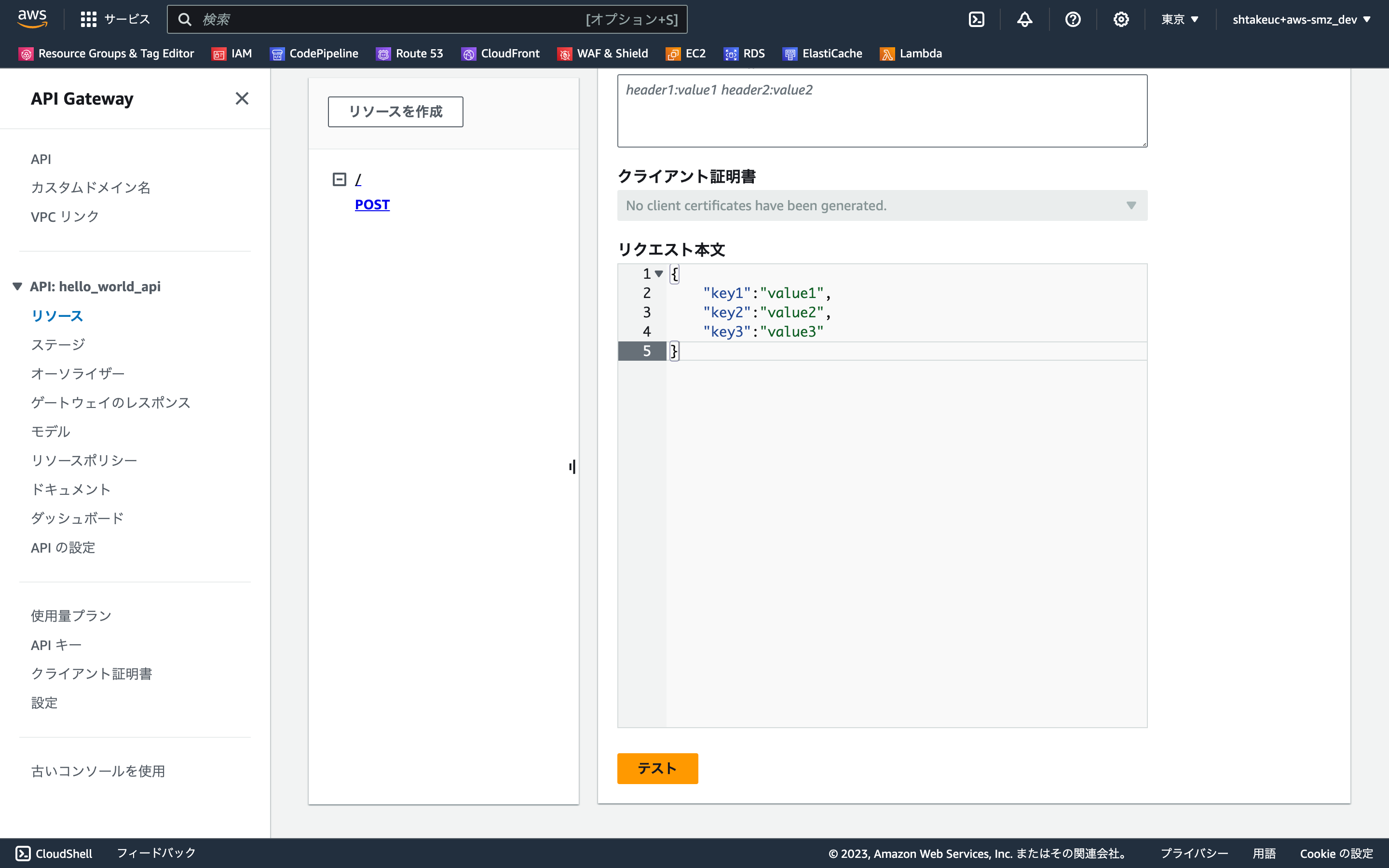Click the AWS logo home icon
Screen dimensions: 1389x868
[32, 19]
